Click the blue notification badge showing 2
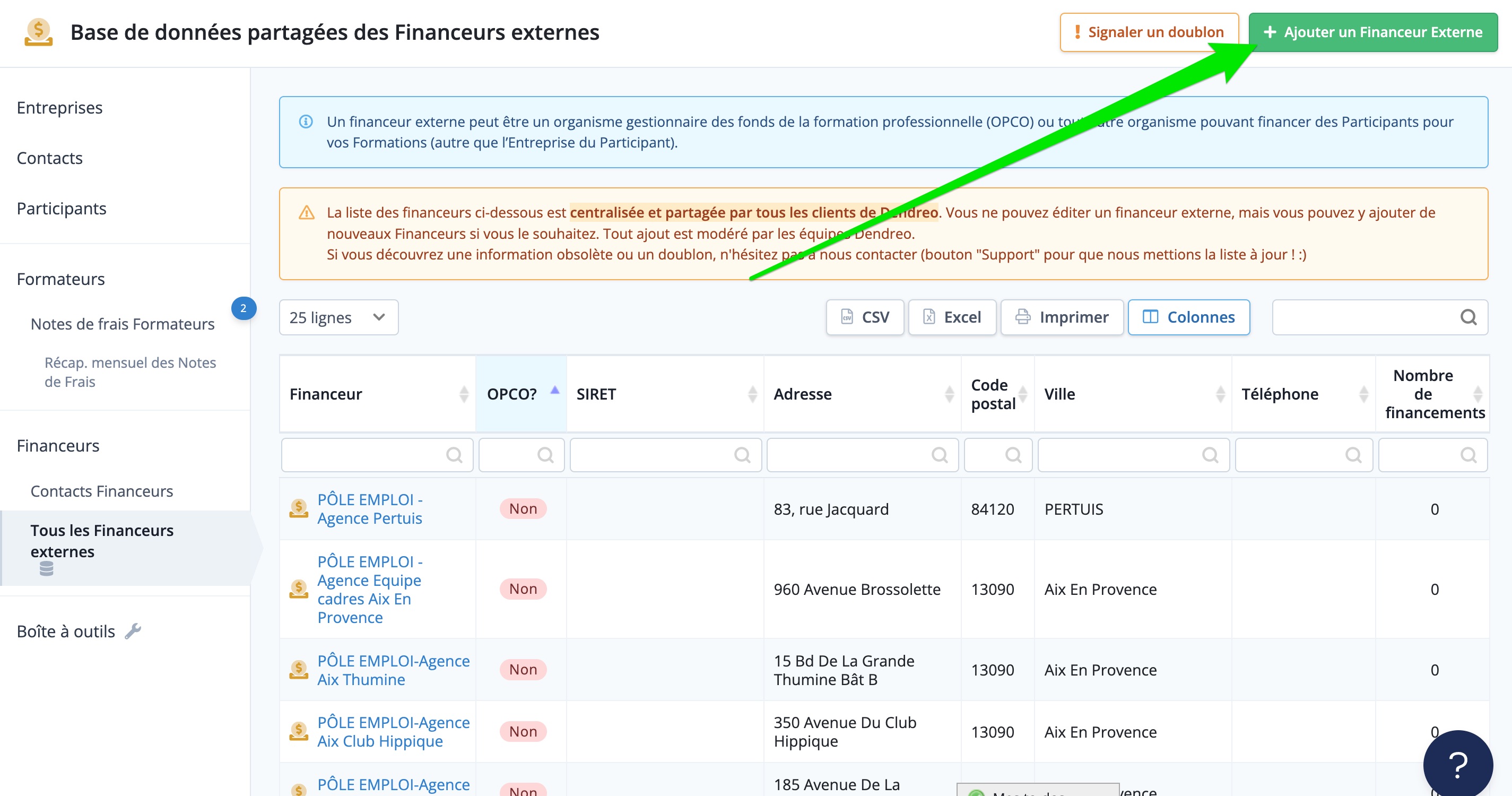The height and width of the screenshot is (796, 1512). pyautogui.click(x=243, y=308)
